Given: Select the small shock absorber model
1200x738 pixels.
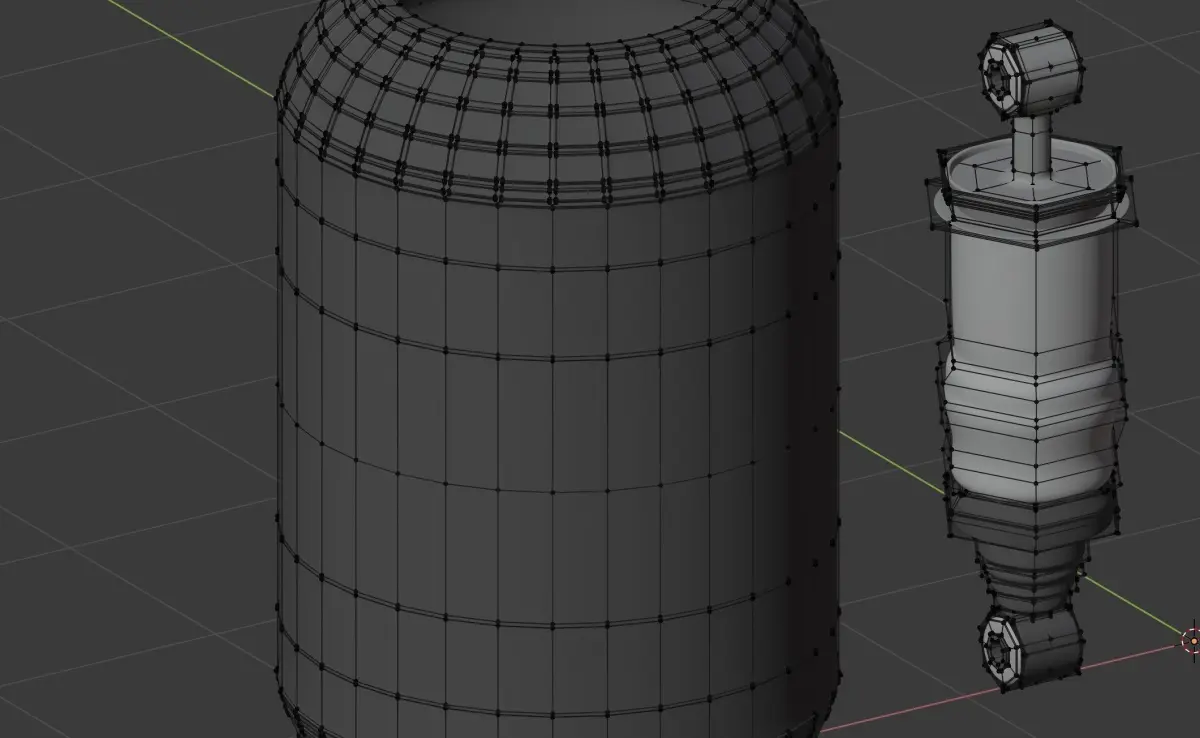Looking at the screenshot, I should [1034, 358].
